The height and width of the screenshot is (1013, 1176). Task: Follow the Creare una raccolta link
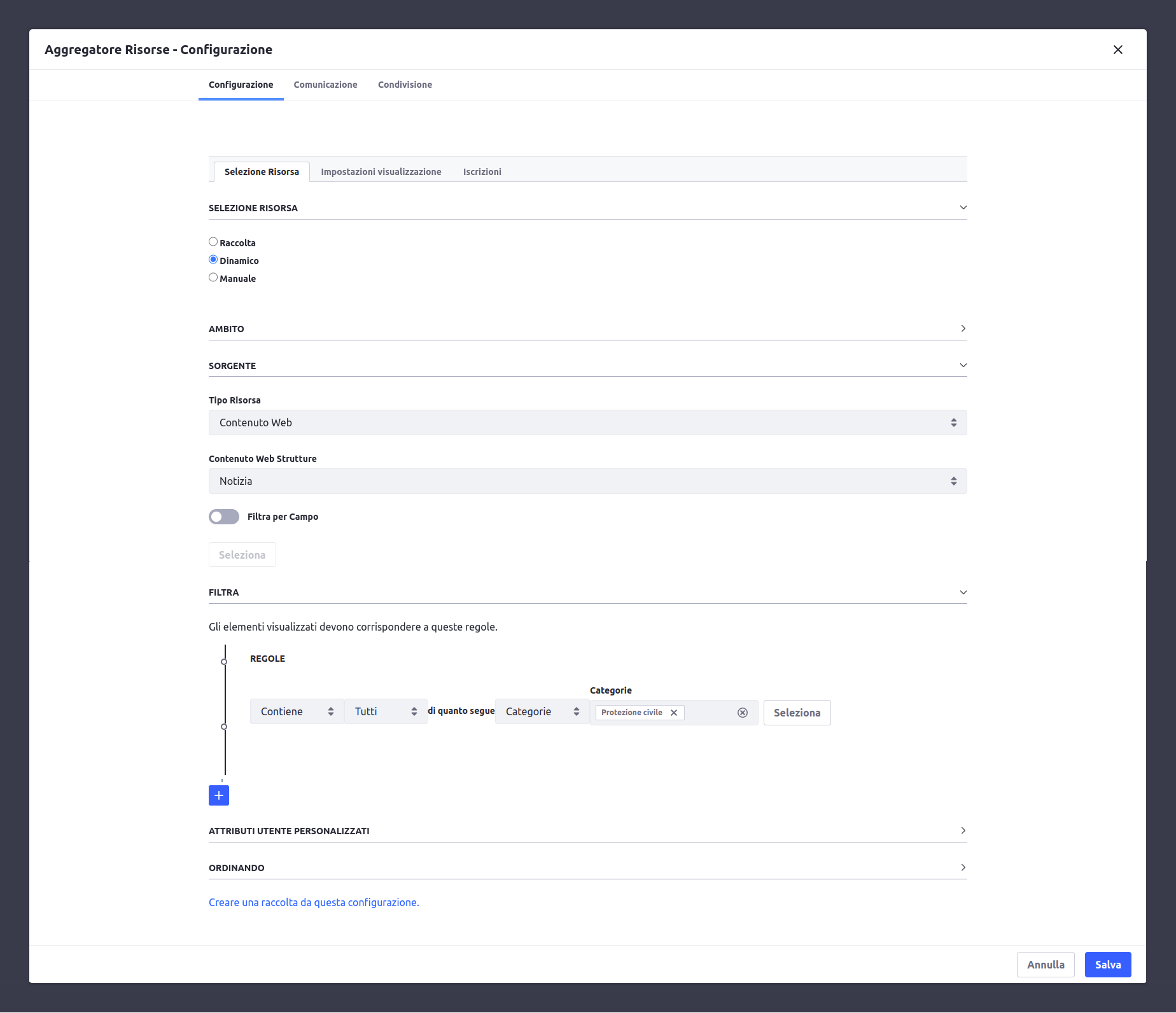pos(314,902)
